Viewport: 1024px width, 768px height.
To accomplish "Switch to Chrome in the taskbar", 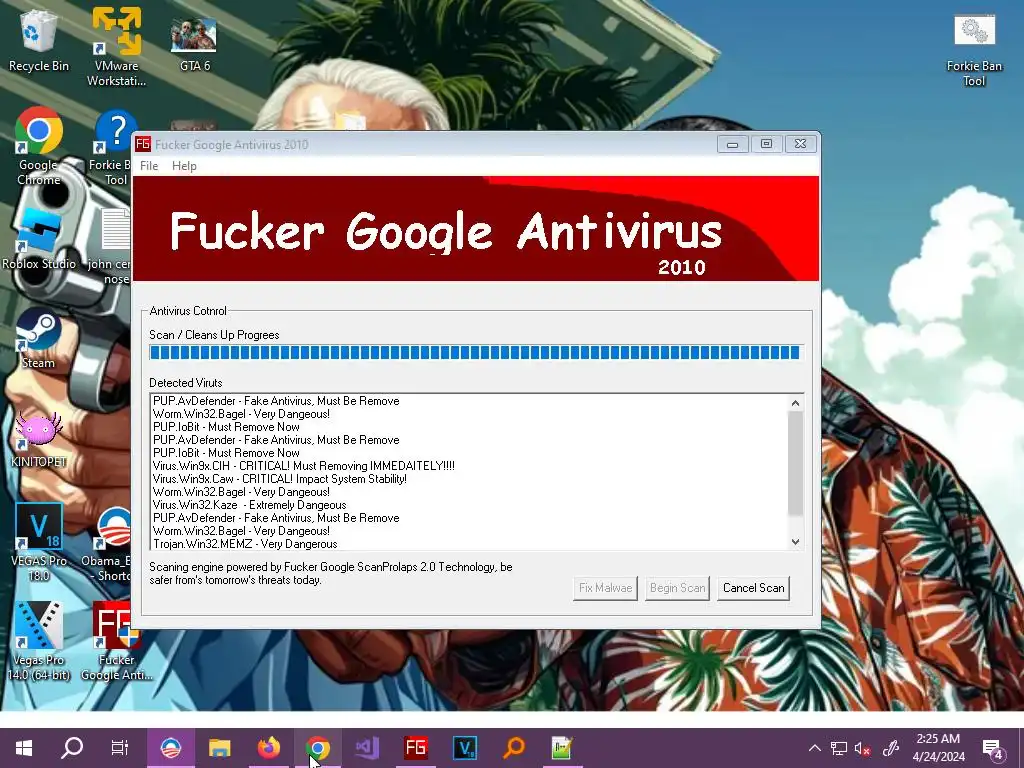I will pos(317,748).
